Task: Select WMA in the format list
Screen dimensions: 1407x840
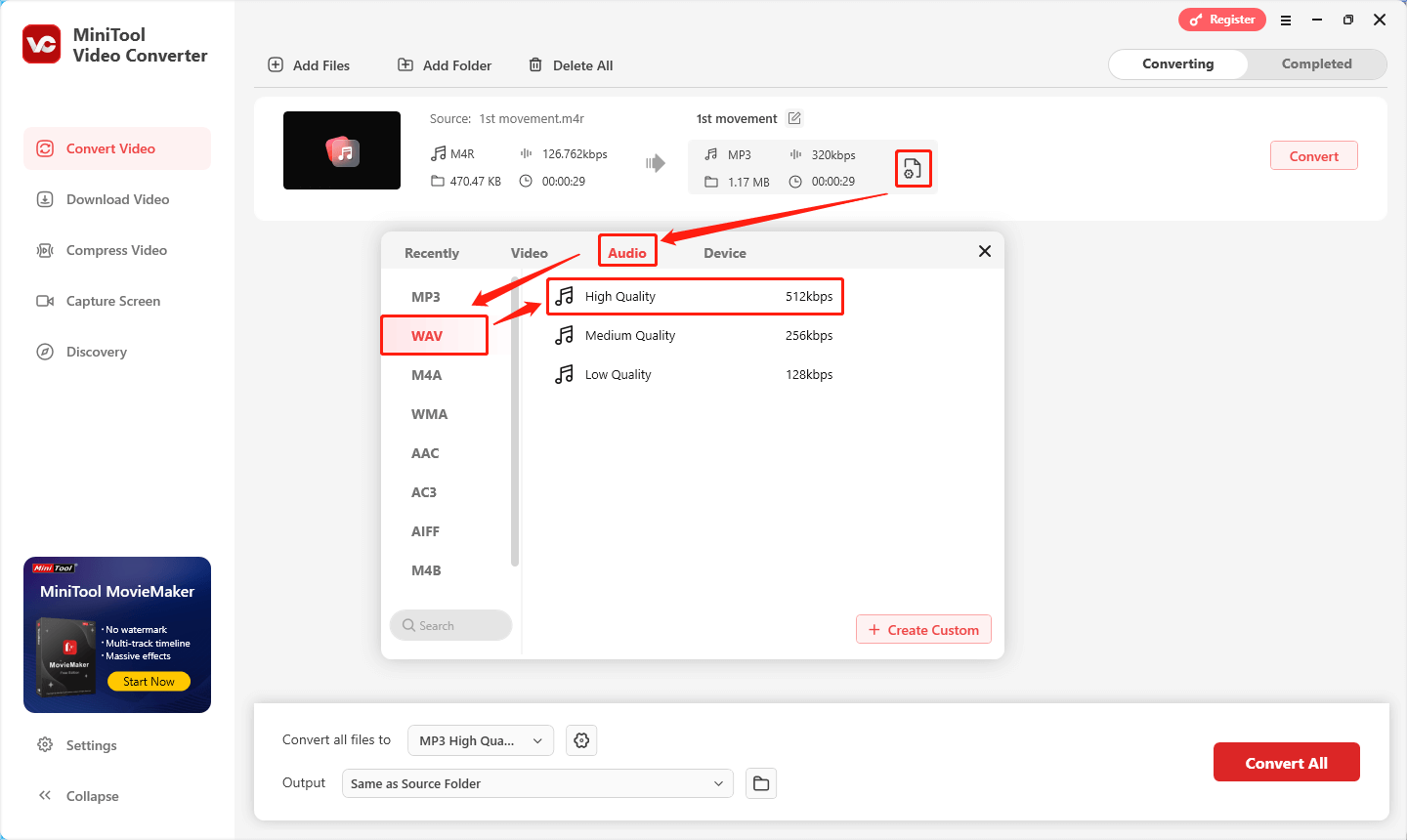Action: 430,414
